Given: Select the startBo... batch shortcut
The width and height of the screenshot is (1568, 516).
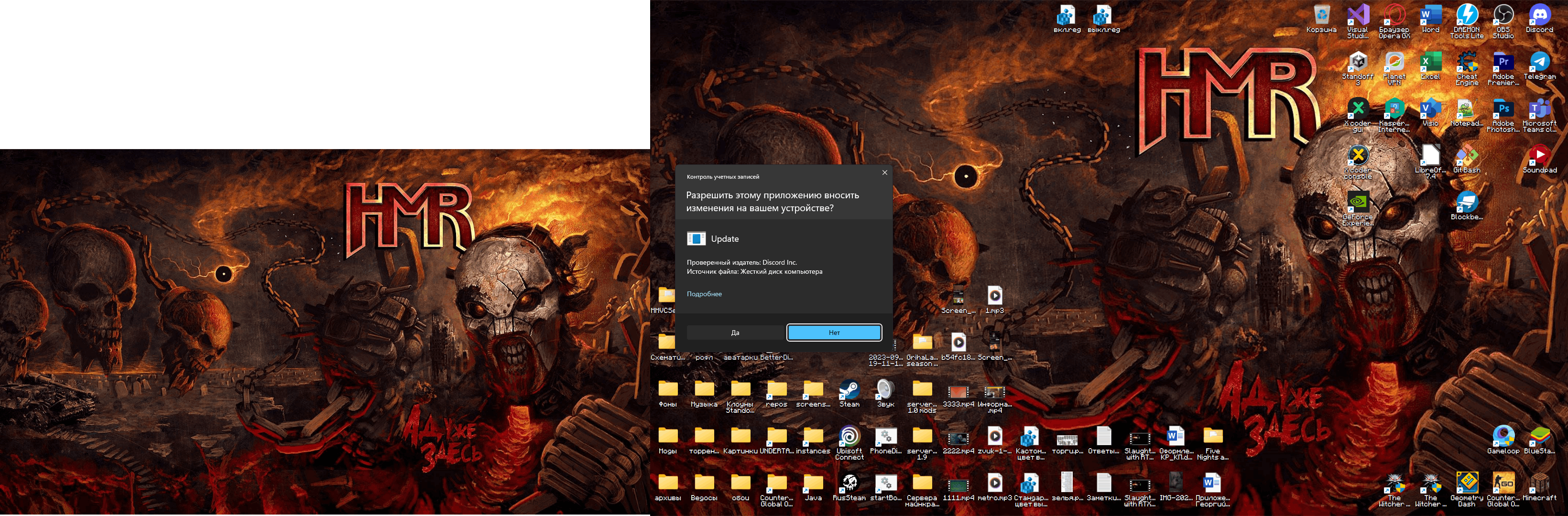Looking at the screenshot, I should 885,487.
